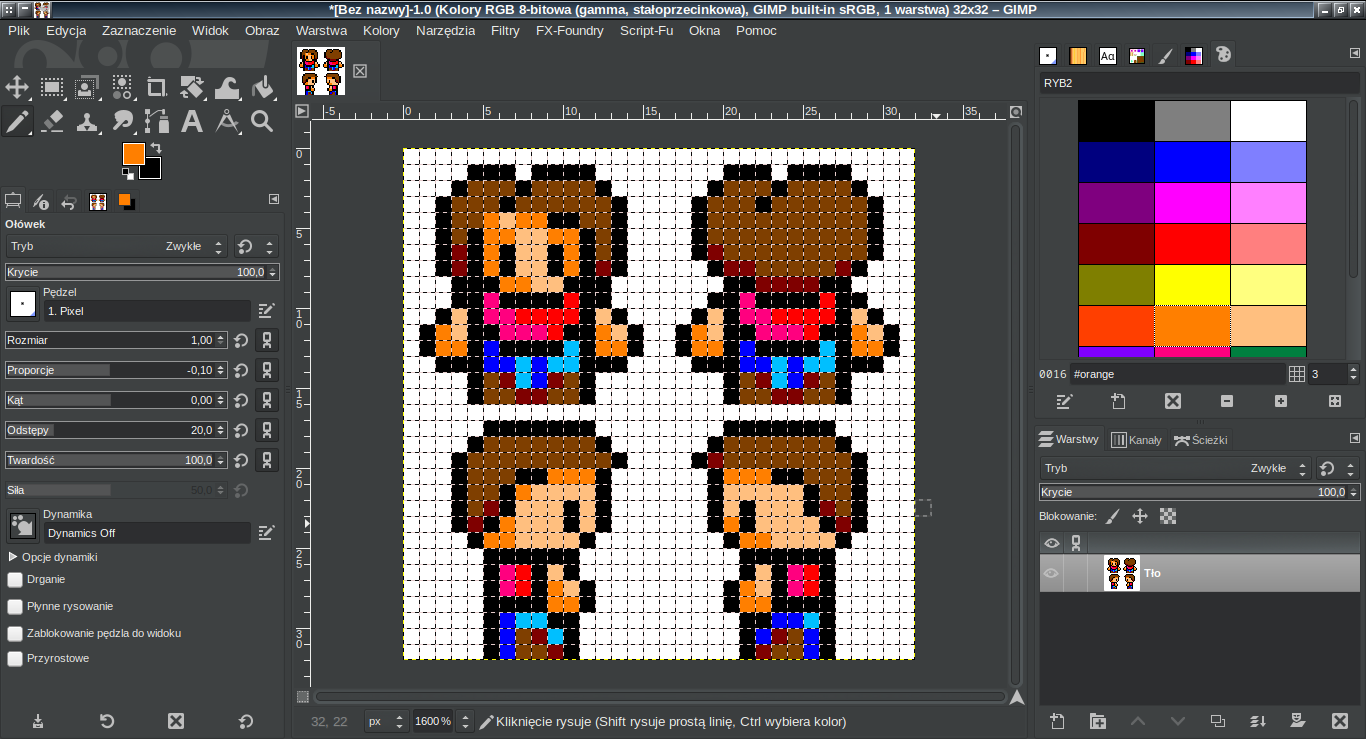Edit the selected palette color entry
The height and width of the screenshot is (739, 1366).
[1065, 401]
